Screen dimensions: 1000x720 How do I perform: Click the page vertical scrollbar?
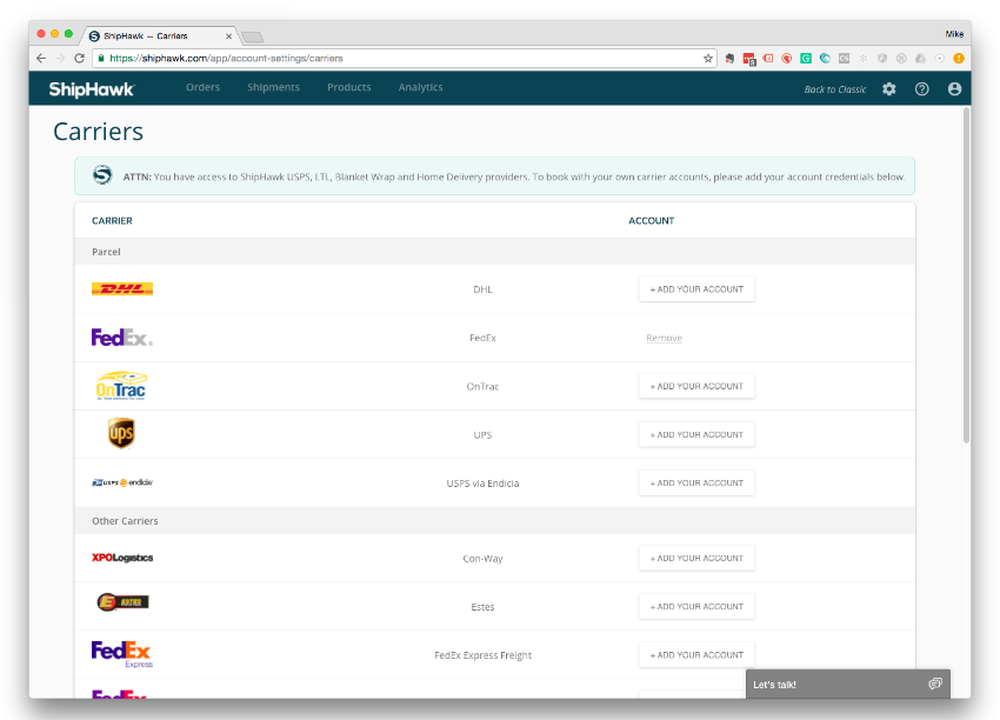(x=966, y=276)
